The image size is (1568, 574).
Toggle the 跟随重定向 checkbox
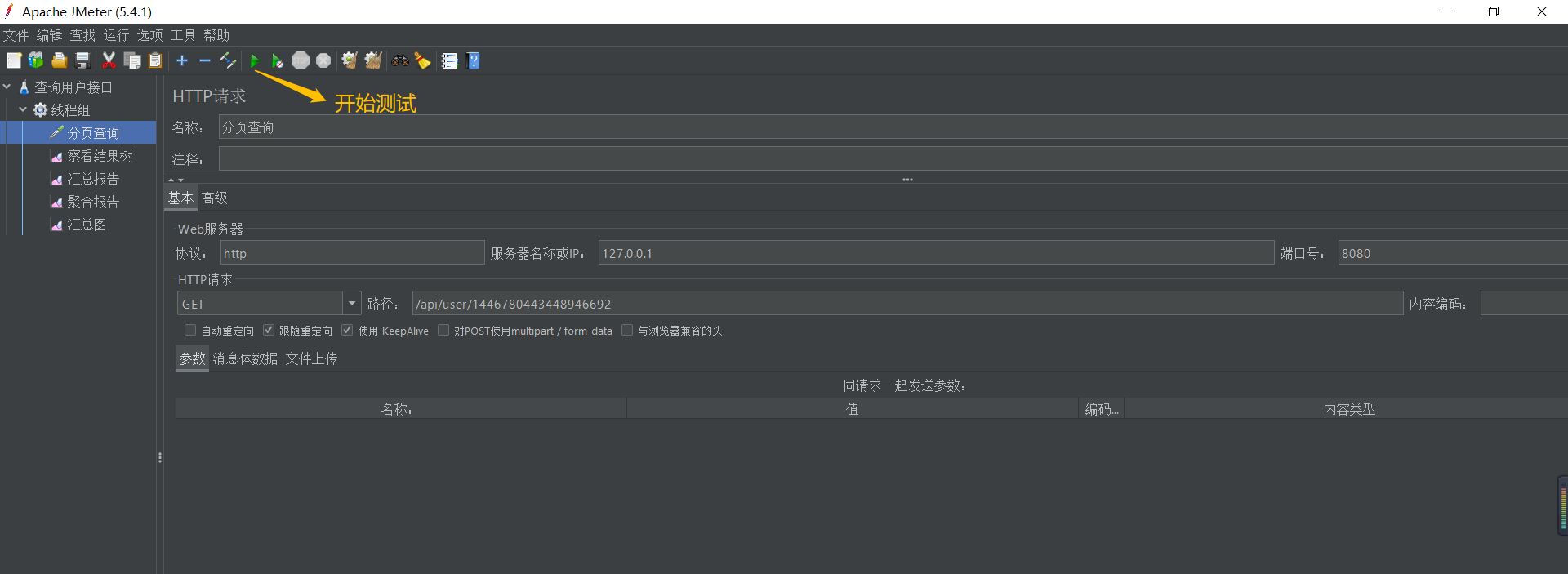[x=269, y=330]
